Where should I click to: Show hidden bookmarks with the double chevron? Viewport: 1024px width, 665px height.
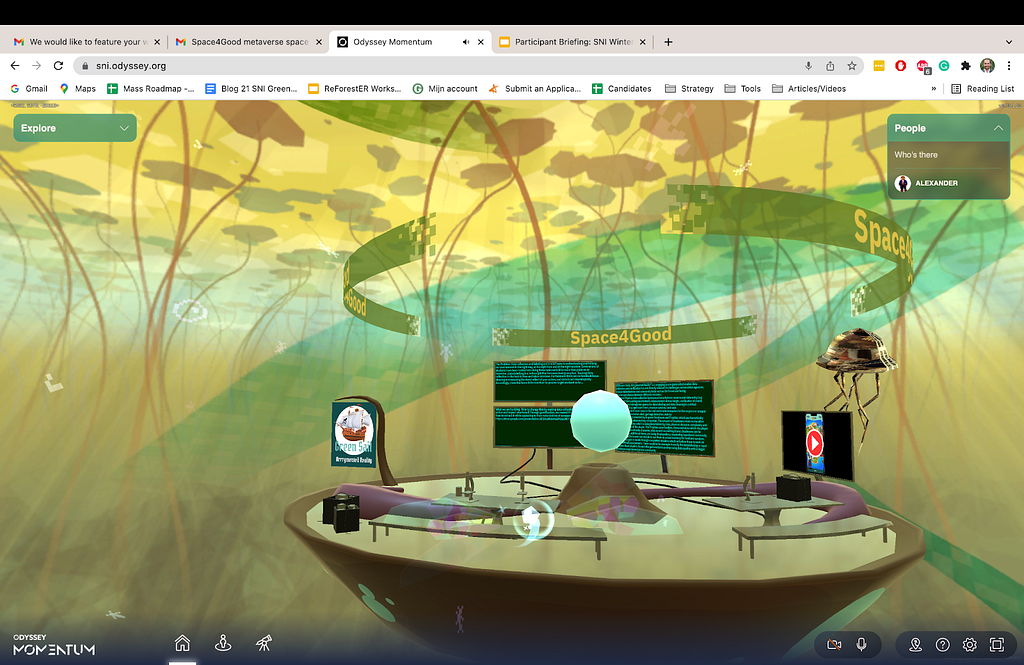[x=933, y=88]
